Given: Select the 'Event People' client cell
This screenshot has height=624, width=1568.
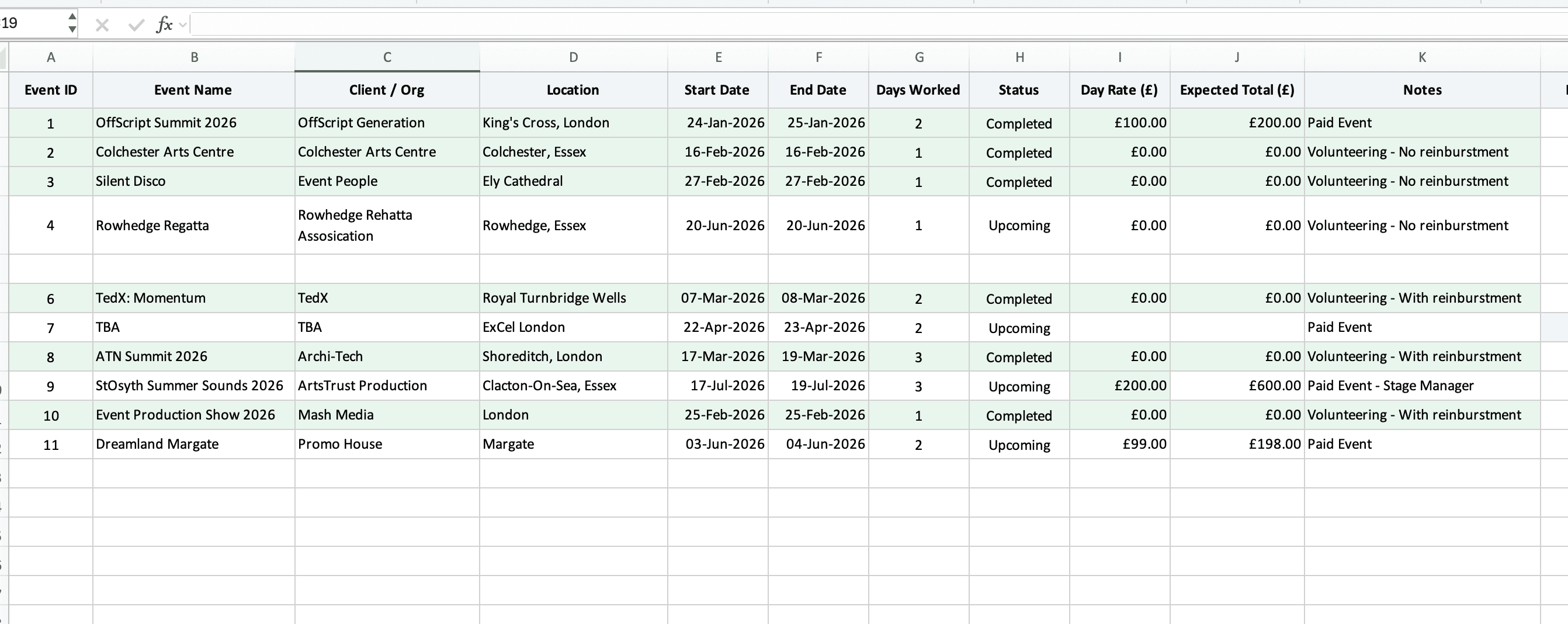Looking at the screenshot, I should (387, 182).
